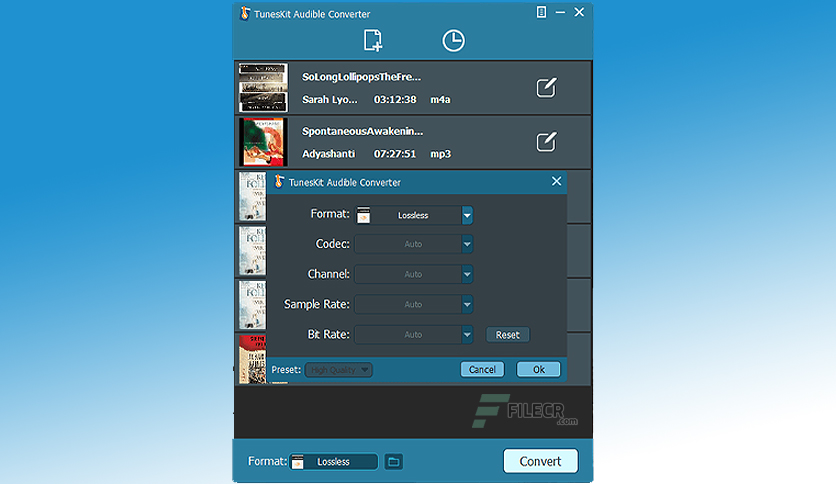The width and height of the screenshot is (836, 484).
Task: Click the SpontaneousAwakenin... title
Action: [363, 131]
